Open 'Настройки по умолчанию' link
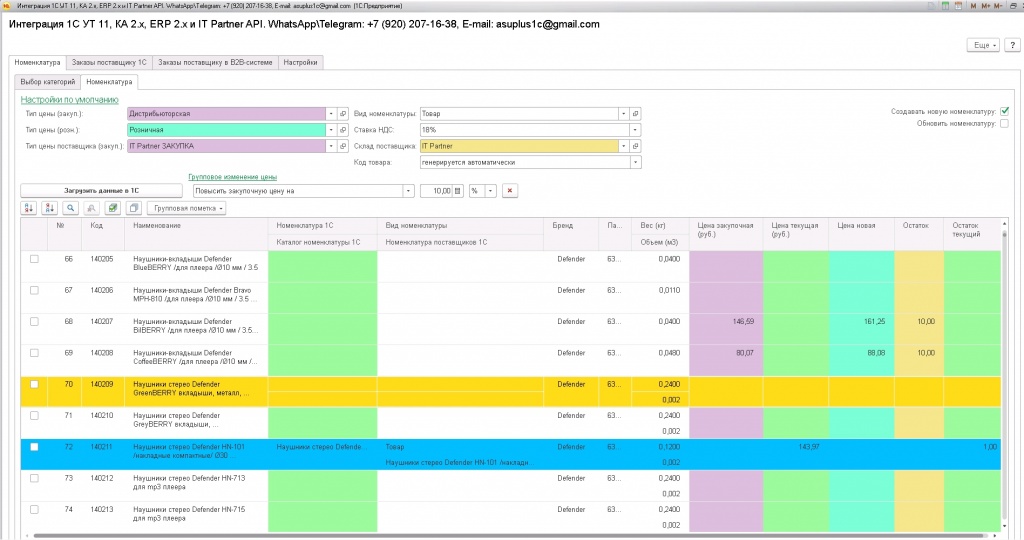1024x540 pixels. [x=69, y=100]
